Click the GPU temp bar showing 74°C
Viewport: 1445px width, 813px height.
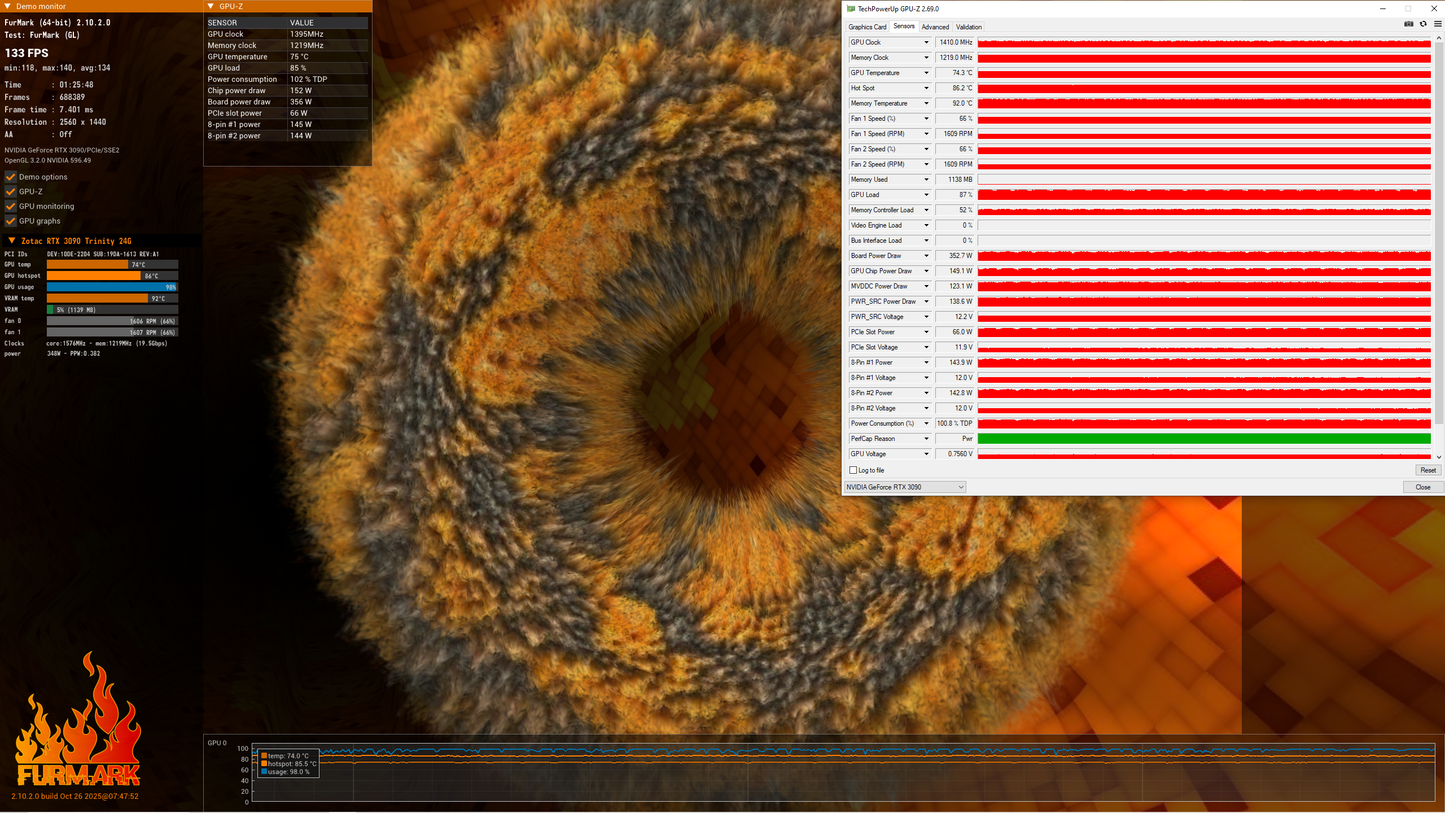click(112, 265)
